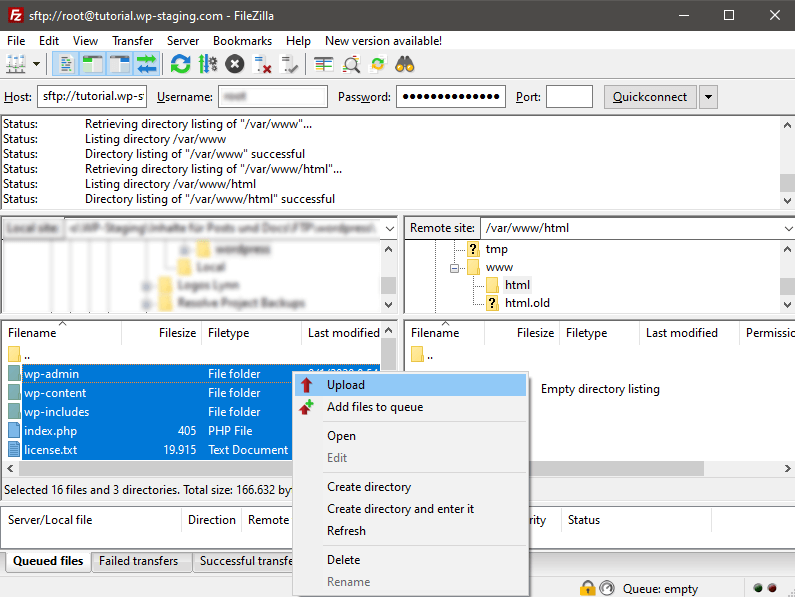Go to parent folder in remote list

[x=423, y=355]
